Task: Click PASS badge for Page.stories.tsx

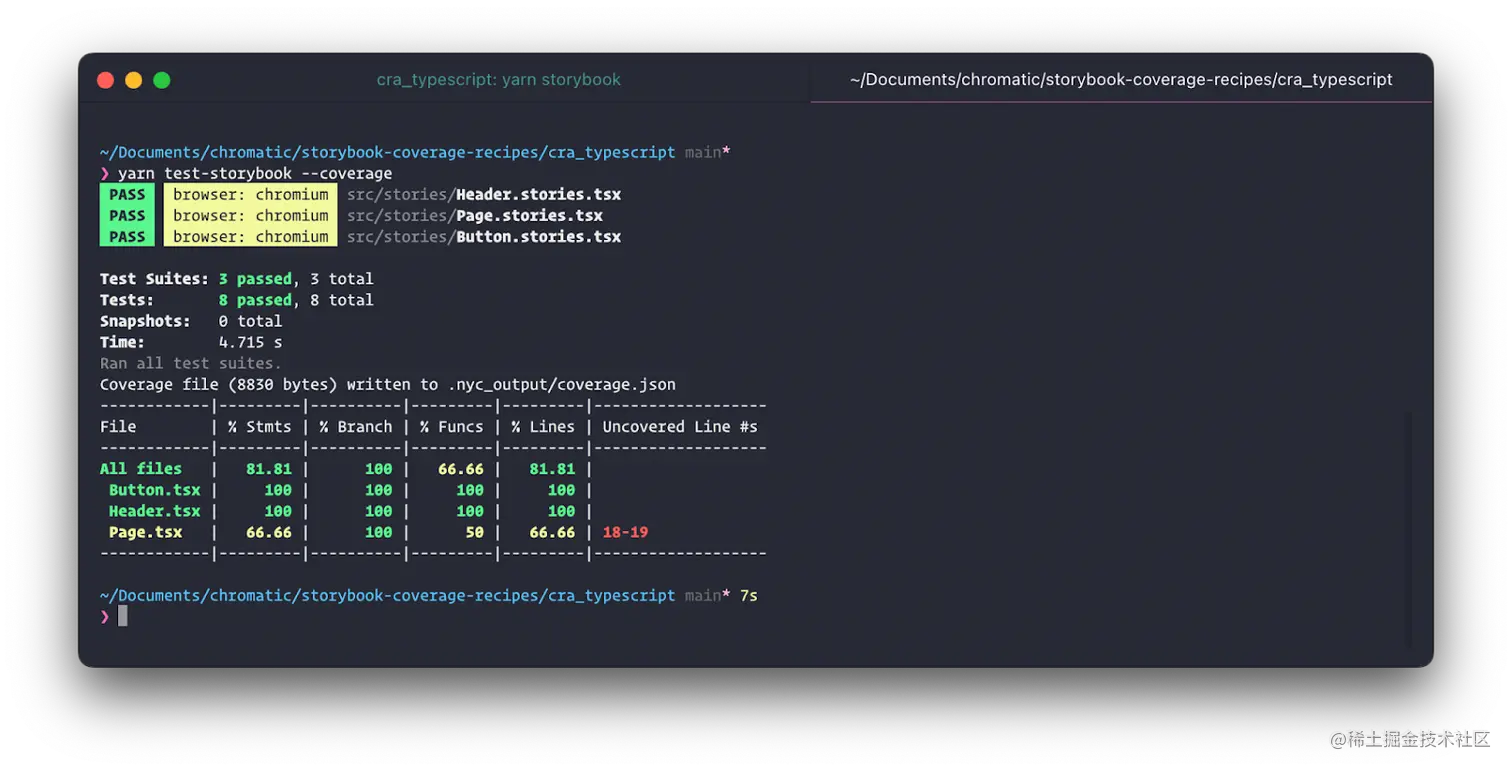Action: [127, 215]
